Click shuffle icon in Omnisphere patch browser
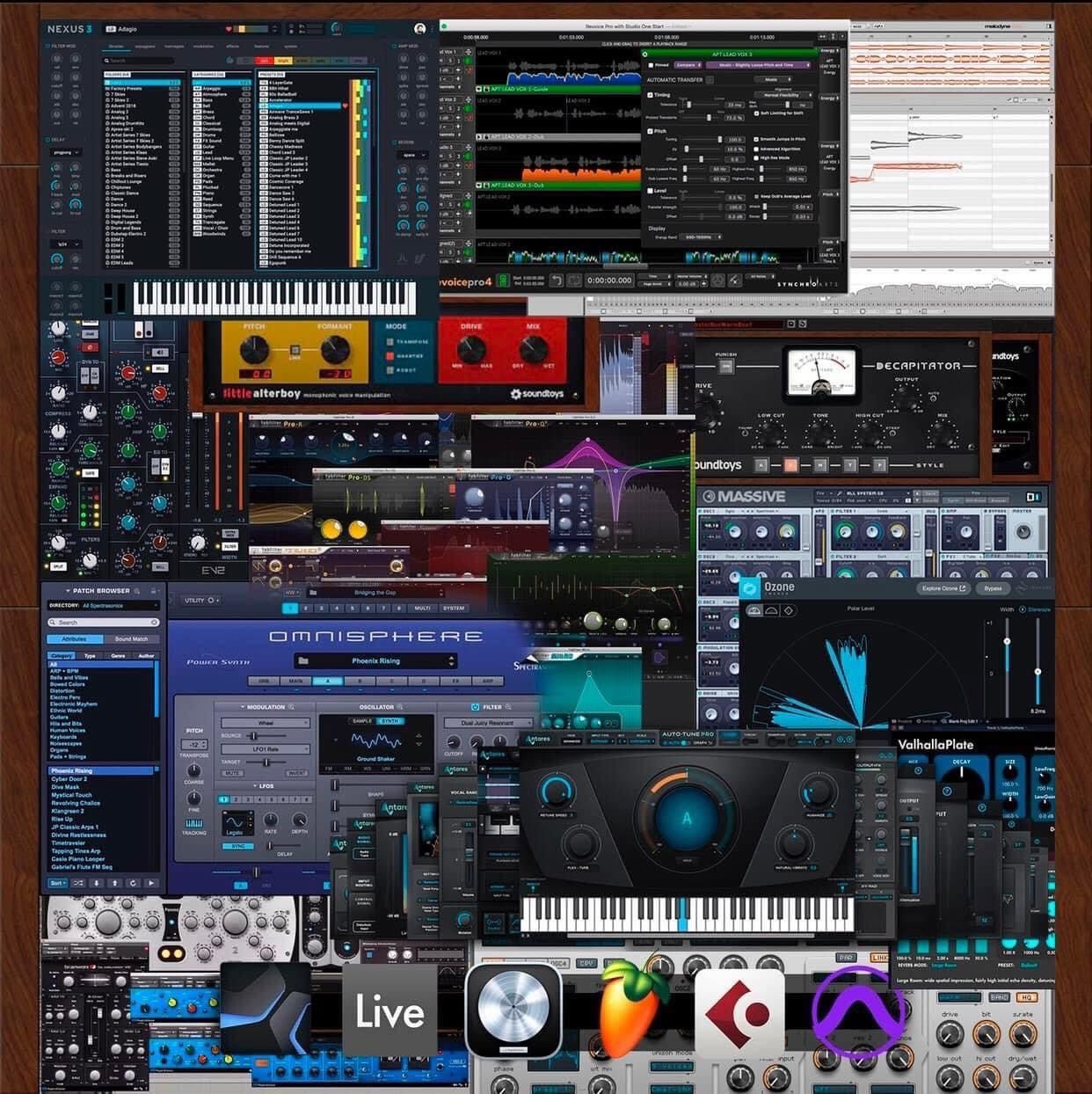1092x1094 pixels. (78, 883)
